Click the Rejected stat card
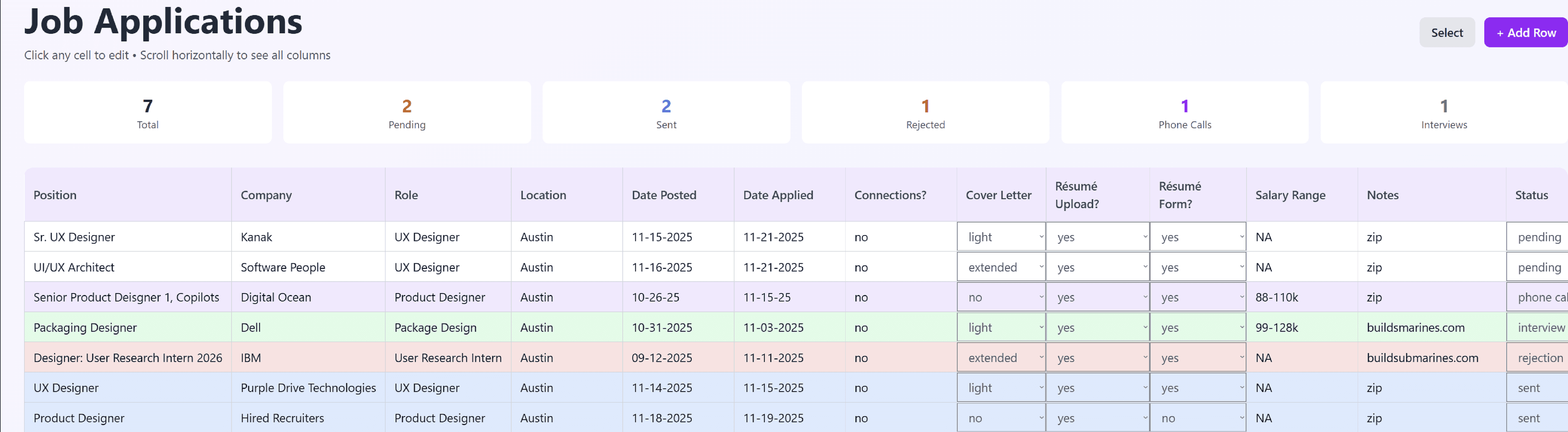The image size is (1568, 432). (925, 112)
